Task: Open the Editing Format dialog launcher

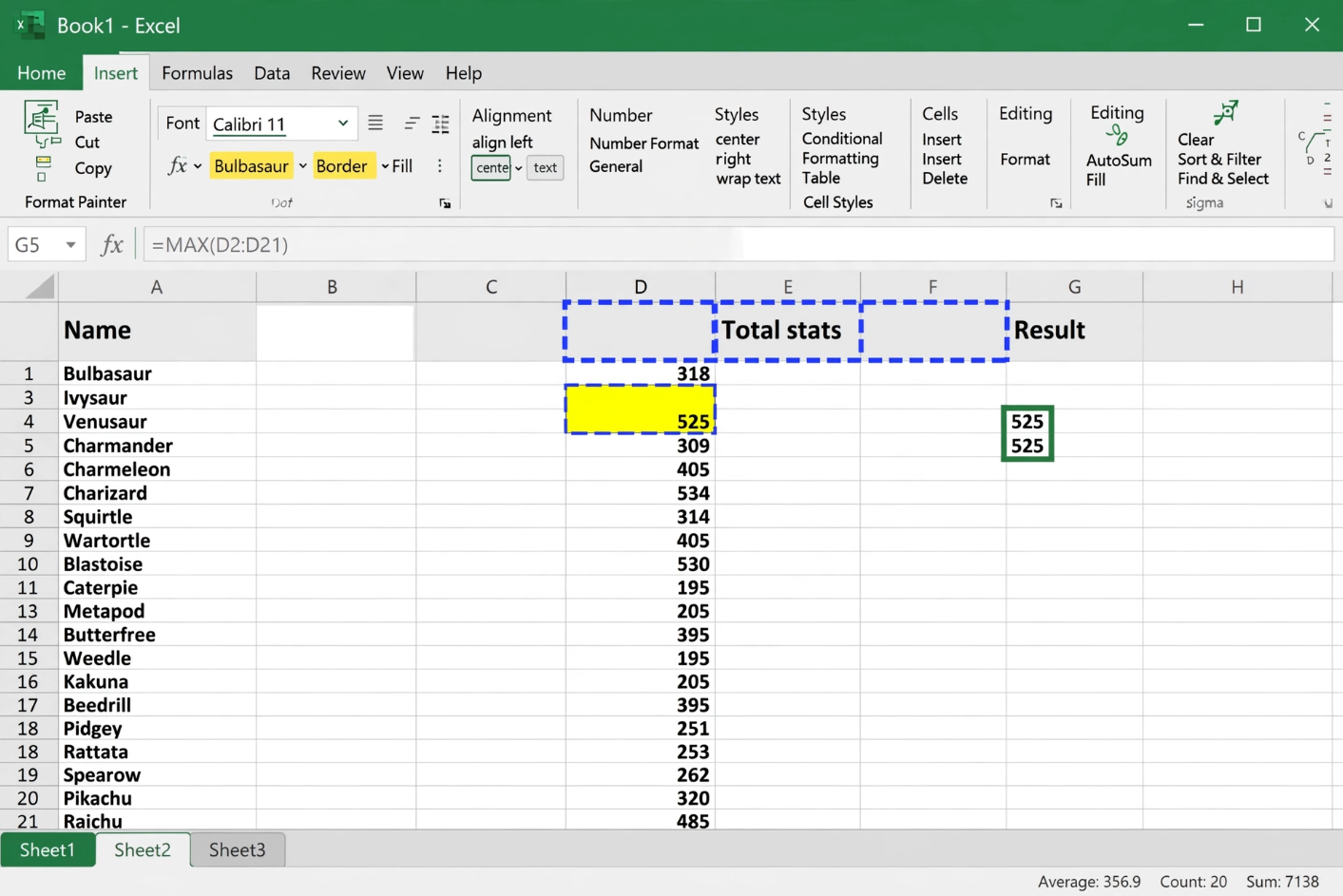Action: (1056, 203)
